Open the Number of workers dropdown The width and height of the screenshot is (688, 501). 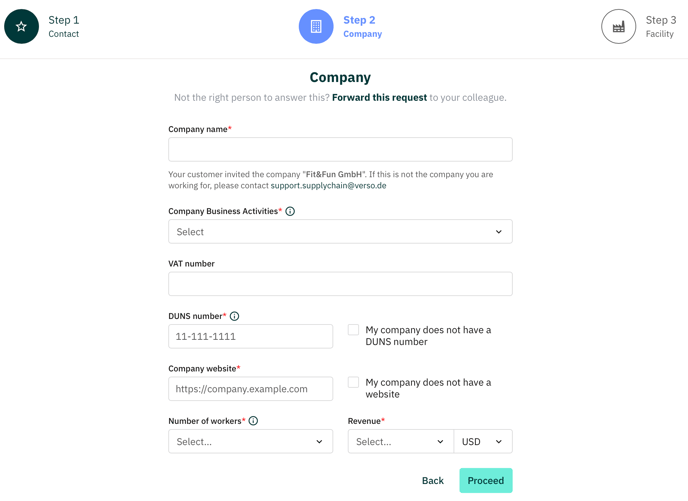pos(251,441)
